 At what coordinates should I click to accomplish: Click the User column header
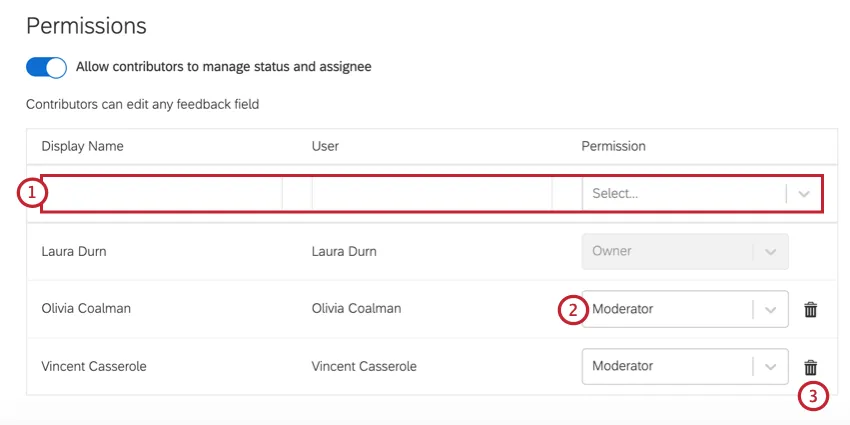[x=325, y=146]
